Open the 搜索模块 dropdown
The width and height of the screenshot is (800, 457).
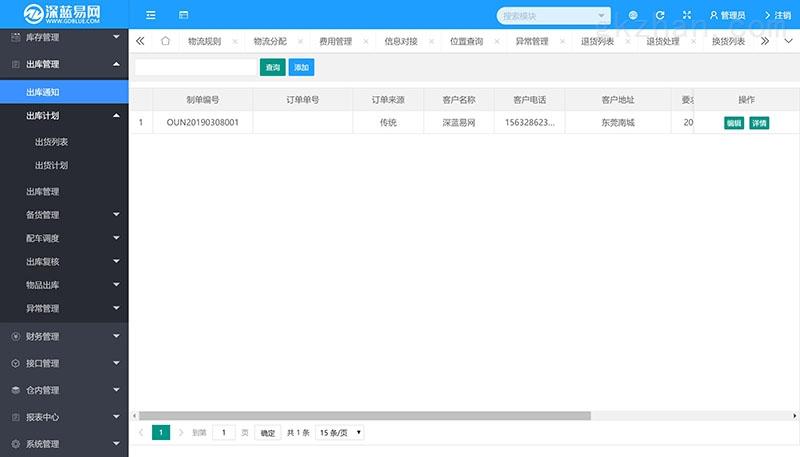click(x=553, y=16)
